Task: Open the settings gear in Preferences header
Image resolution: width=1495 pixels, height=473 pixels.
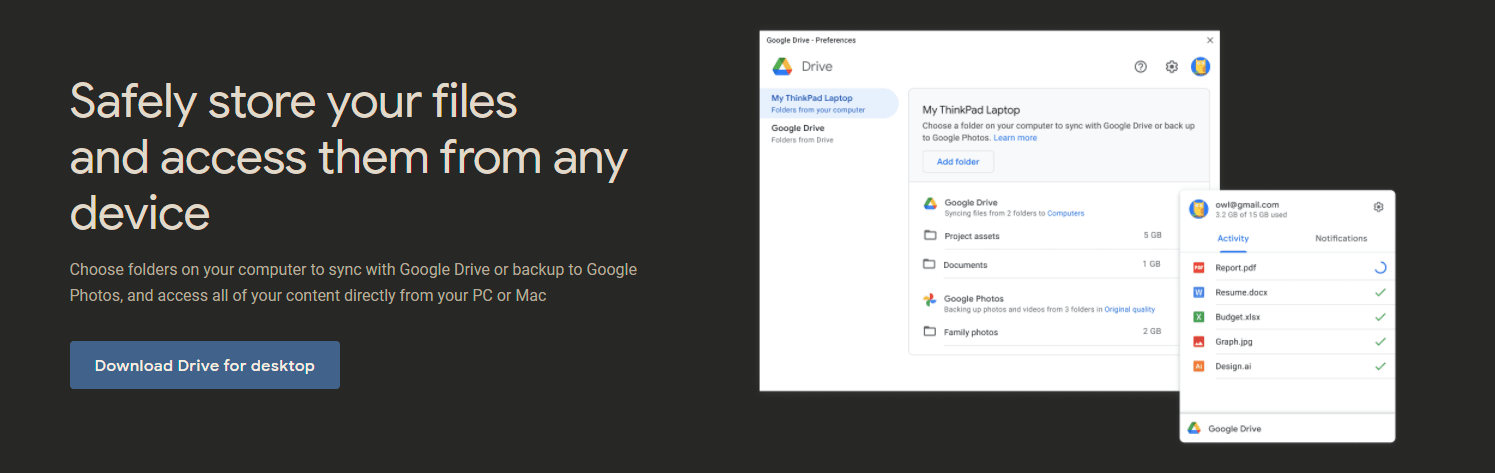Action: pyautogui.click(x=1172, y=67)
